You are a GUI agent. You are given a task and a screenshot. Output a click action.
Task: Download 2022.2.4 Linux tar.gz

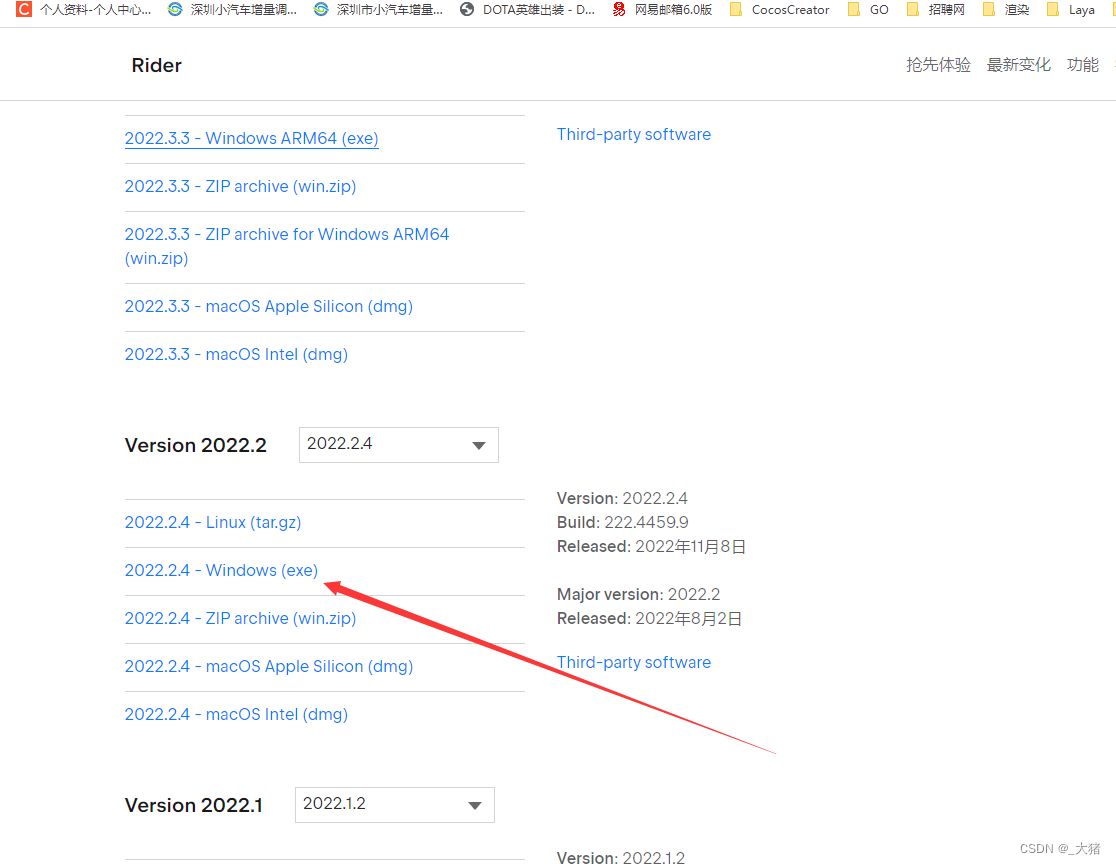(213, 522)
